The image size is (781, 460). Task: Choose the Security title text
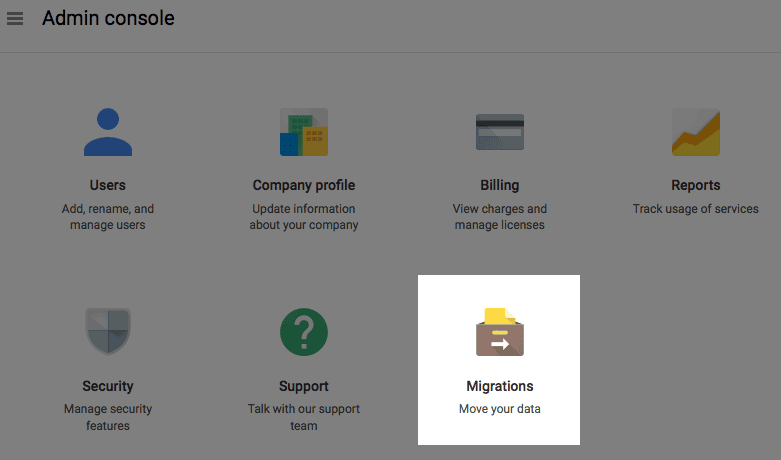click(x=108, y=386)
